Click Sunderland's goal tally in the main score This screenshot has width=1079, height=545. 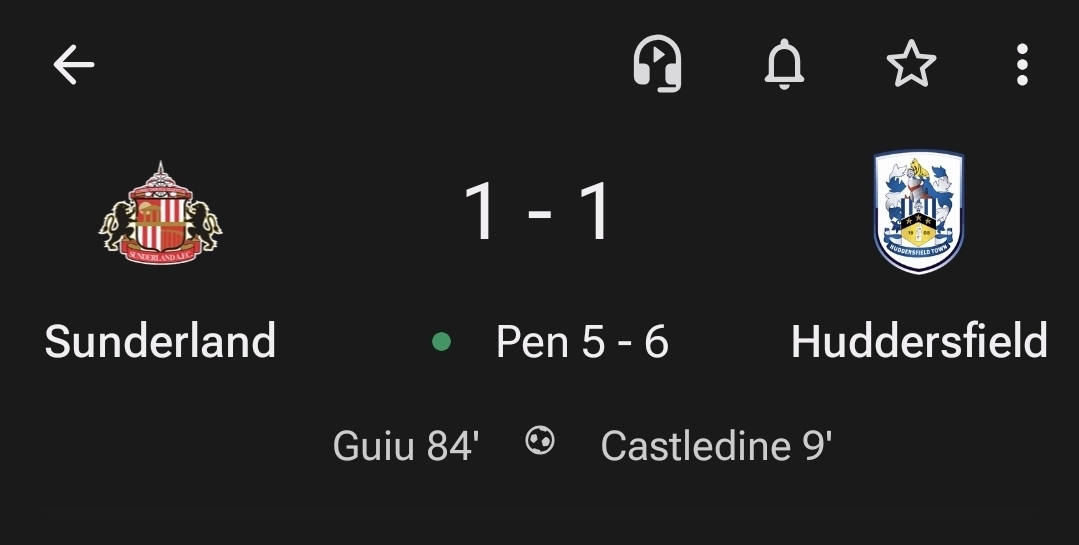click(x=480, y=213)
